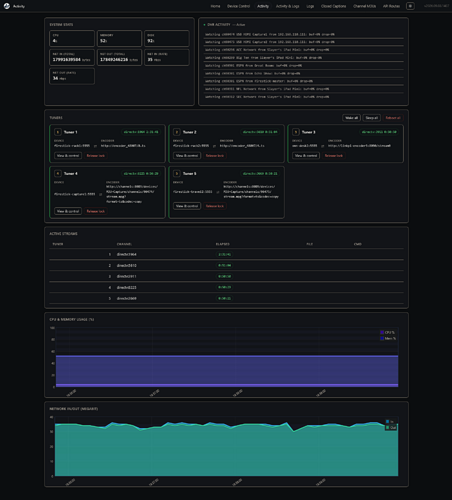The width and height of the screenshot is (452, 500).
Task: Select the Big Ten DVR activity row
Action: (x=303, y=58)
